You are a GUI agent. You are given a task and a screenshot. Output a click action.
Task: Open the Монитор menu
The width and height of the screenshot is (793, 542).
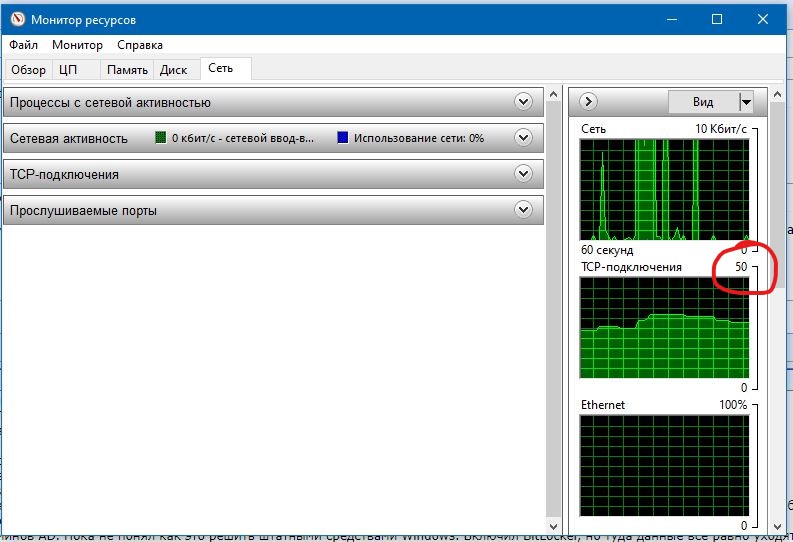click(77, 44)
